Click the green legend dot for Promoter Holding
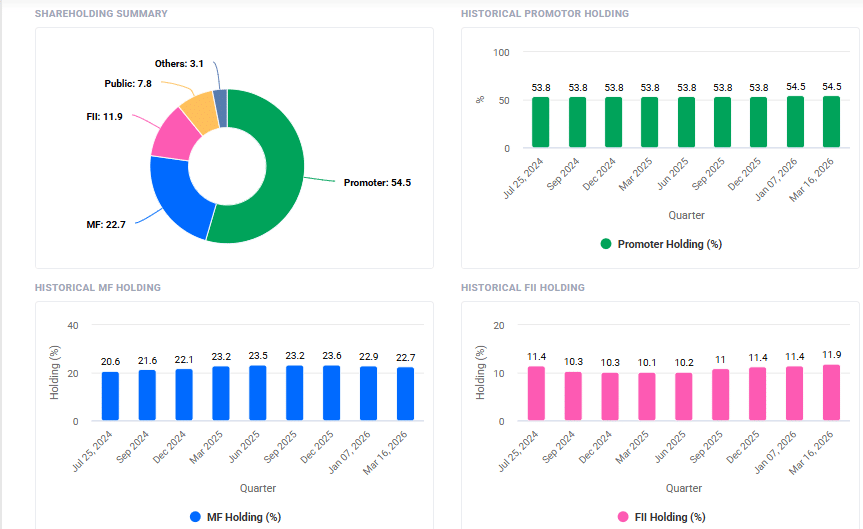The image size is (863, 529). click(606, 244)
